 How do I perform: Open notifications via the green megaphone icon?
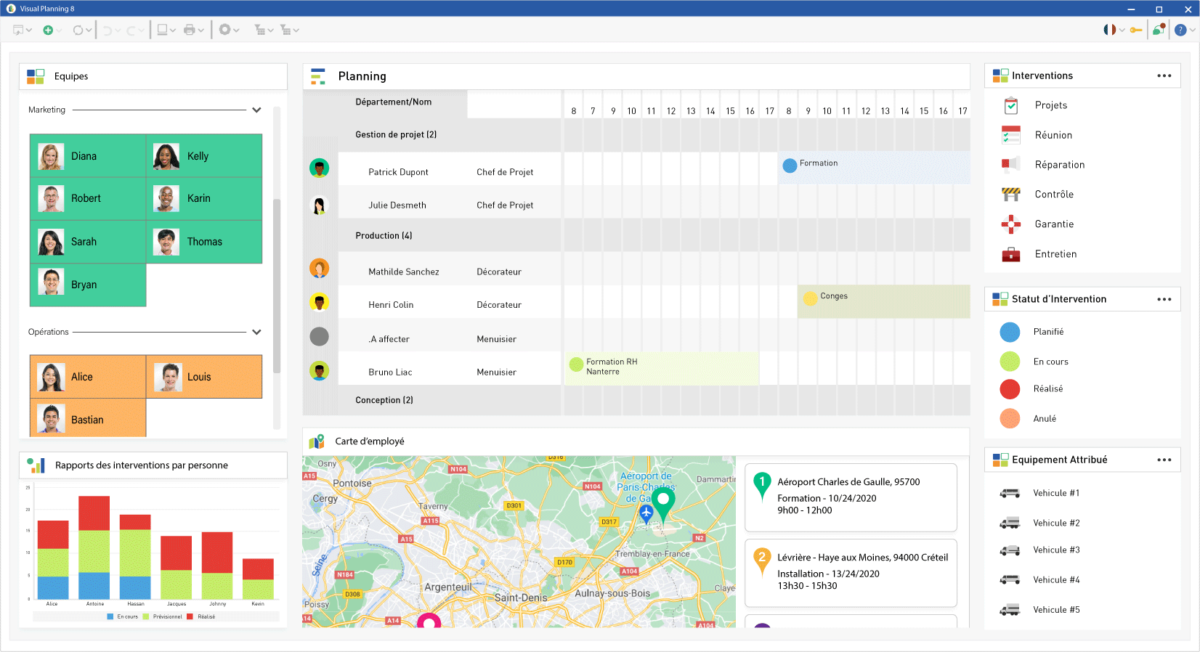click(x=1158, y=30)
